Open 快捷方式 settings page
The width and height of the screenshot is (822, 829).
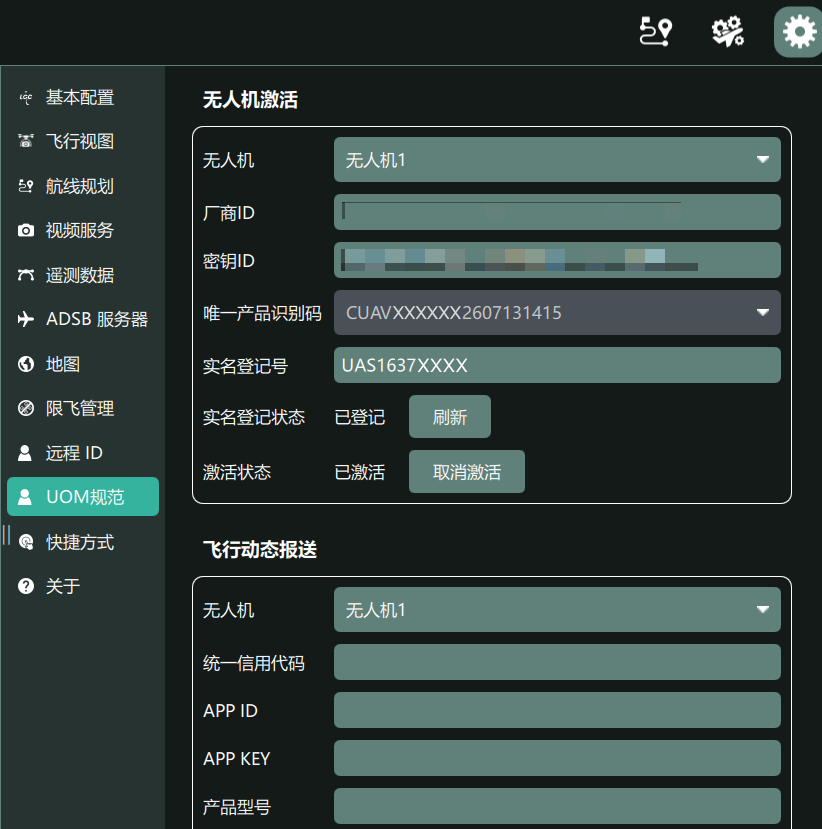pos(83,542)
